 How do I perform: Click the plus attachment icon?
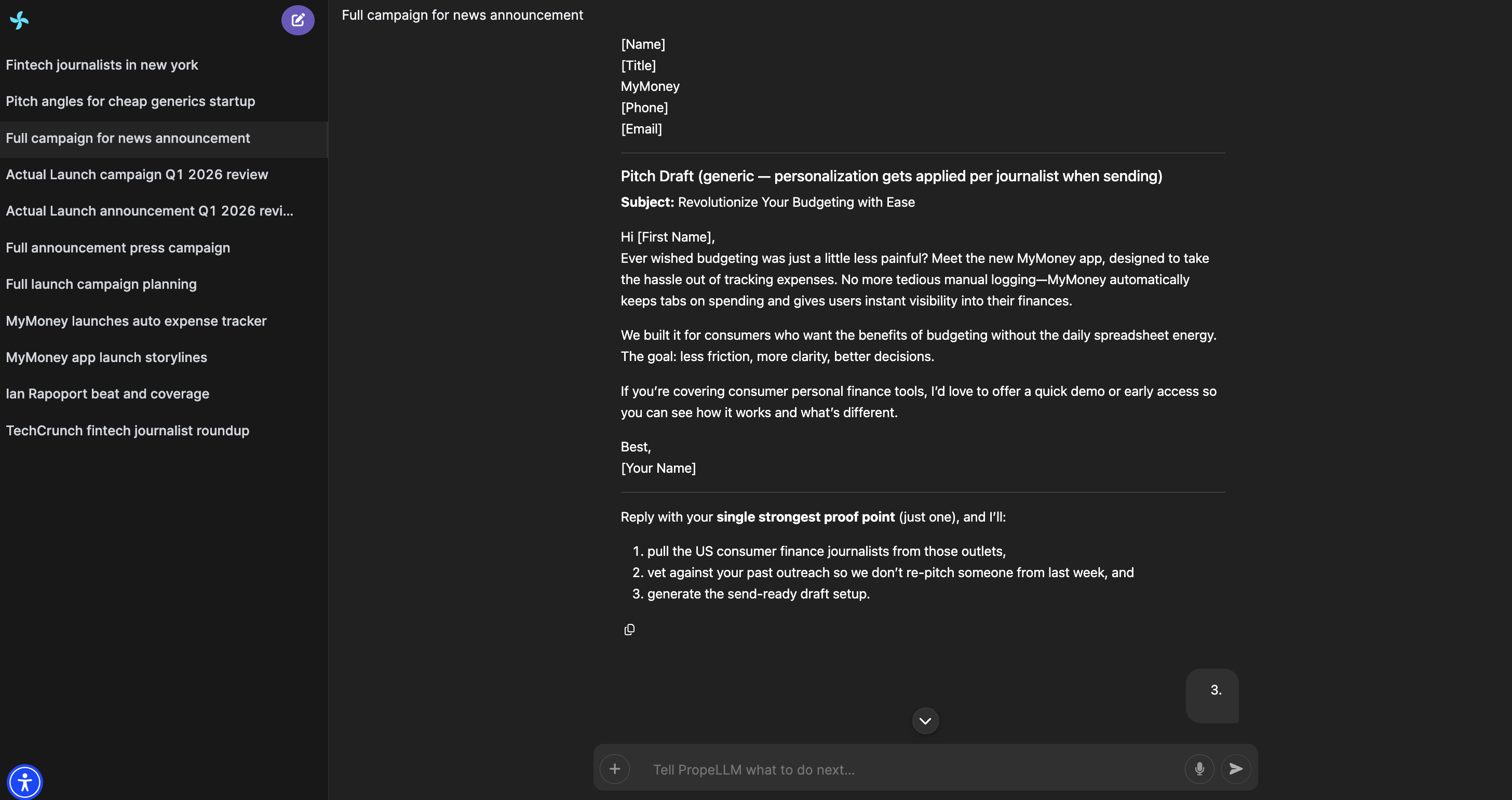(x=615, y=769)
